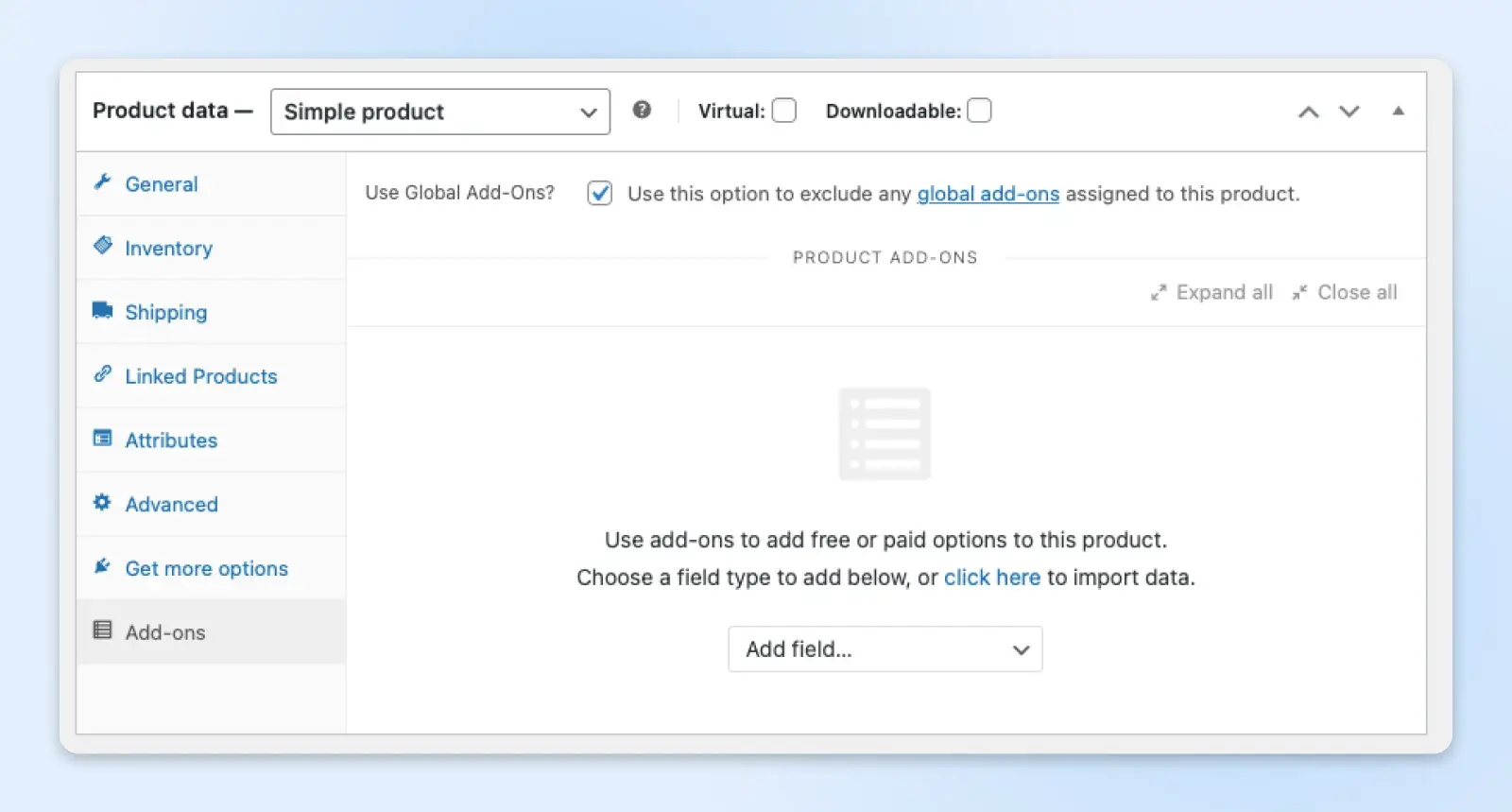This screenshot has width=1512, height=812.
Task: Click the Inventory tag icon
Action: pos(102,246)
